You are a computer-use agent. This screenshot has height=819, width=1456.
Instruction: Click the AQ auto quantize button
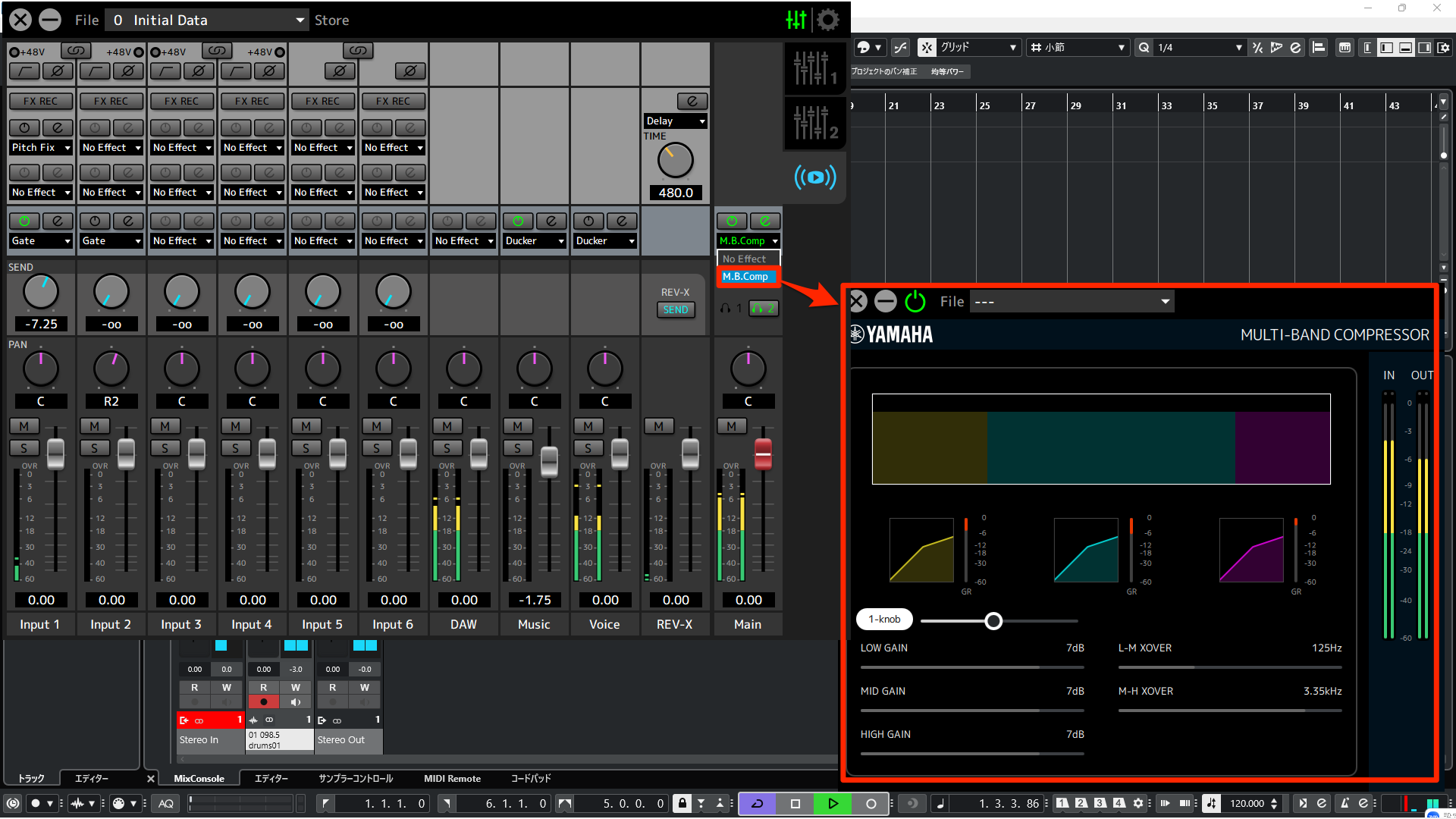coord(166,804)
